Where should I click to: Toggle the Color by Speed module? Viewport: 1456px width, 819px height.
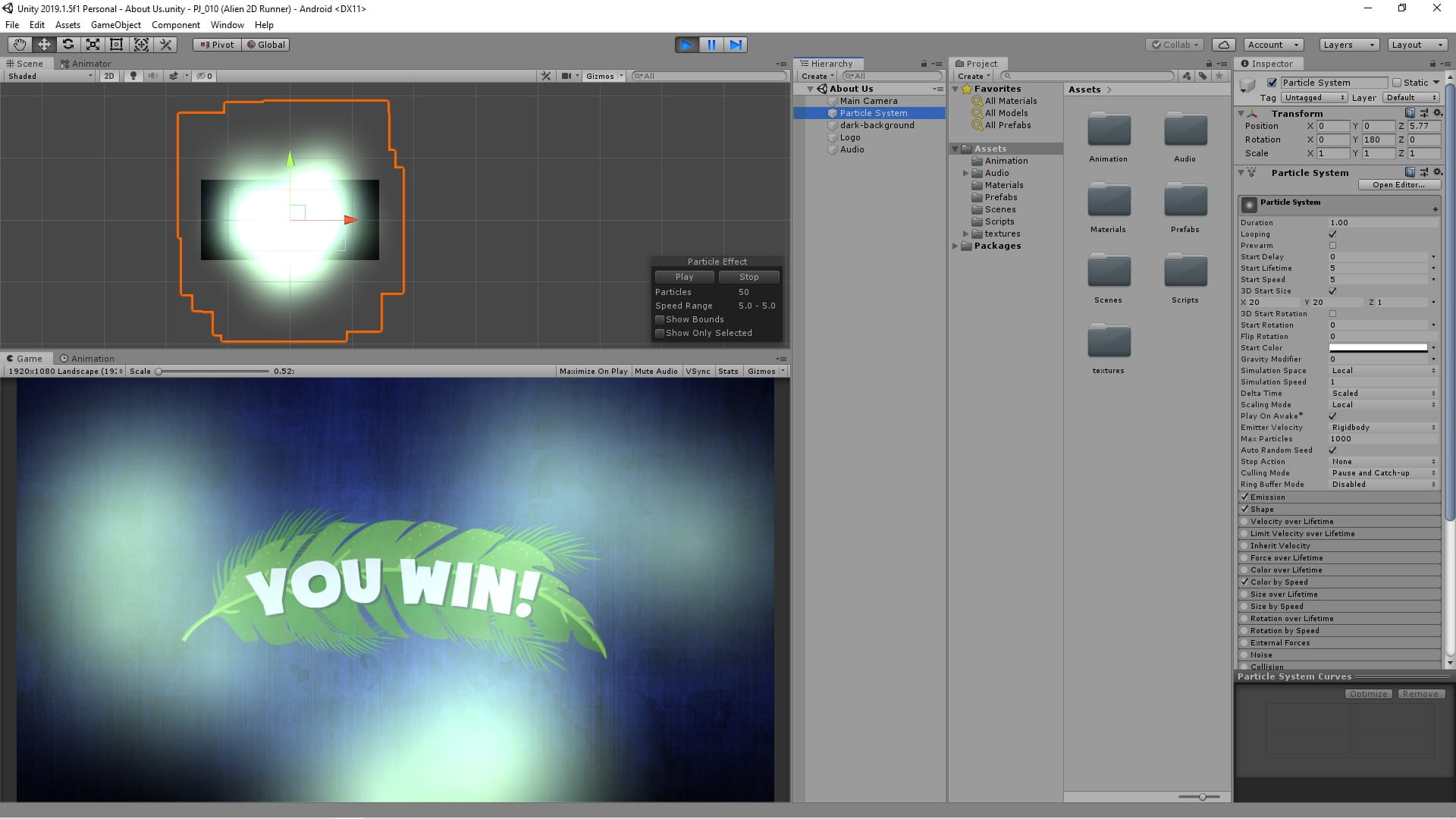click(1244, 582)
